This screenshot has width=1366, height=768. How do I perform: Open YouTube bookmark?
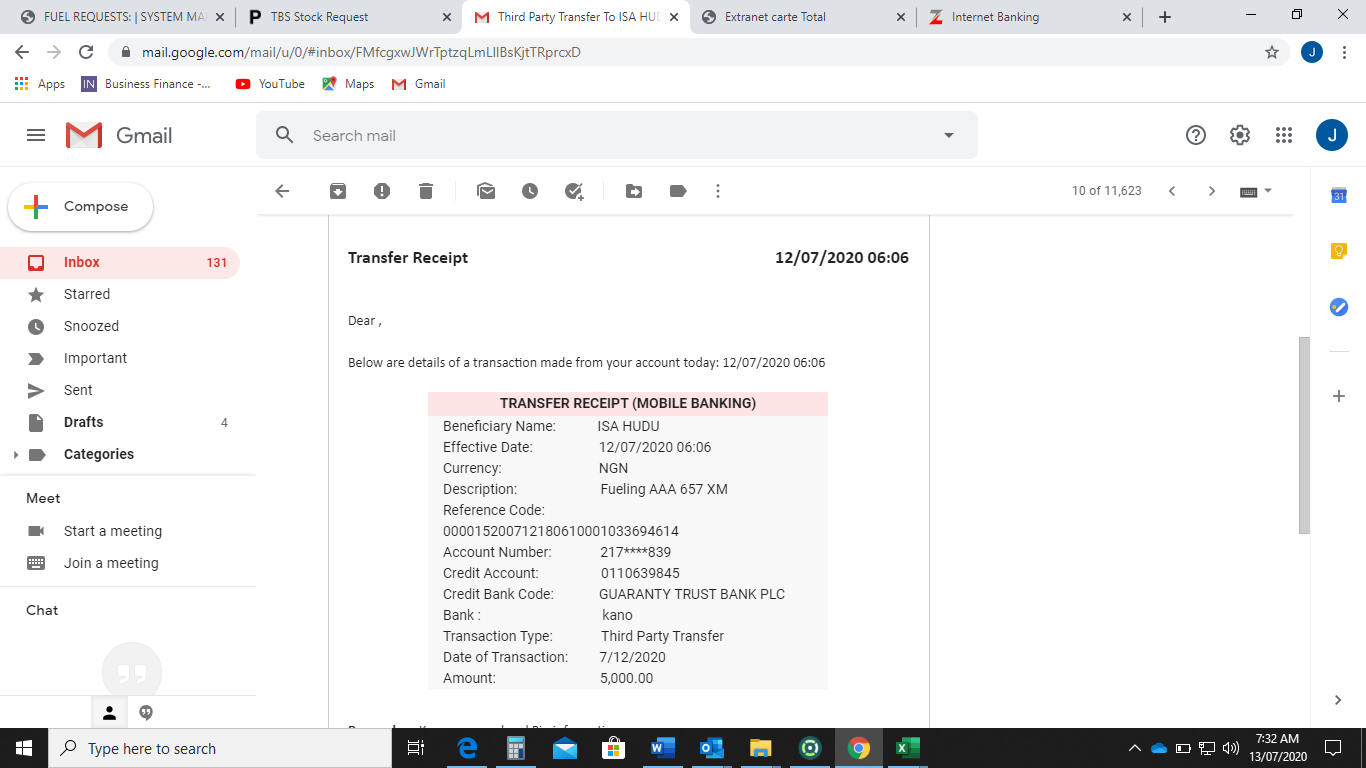[x=270, y=84]
